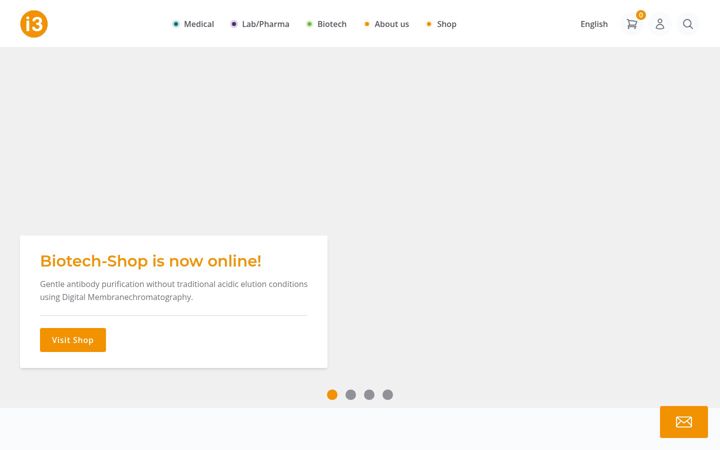The height and width of the screenshot is (450, 720).
Task: Click the cart count badge showing 0
Action: (641, 15)
